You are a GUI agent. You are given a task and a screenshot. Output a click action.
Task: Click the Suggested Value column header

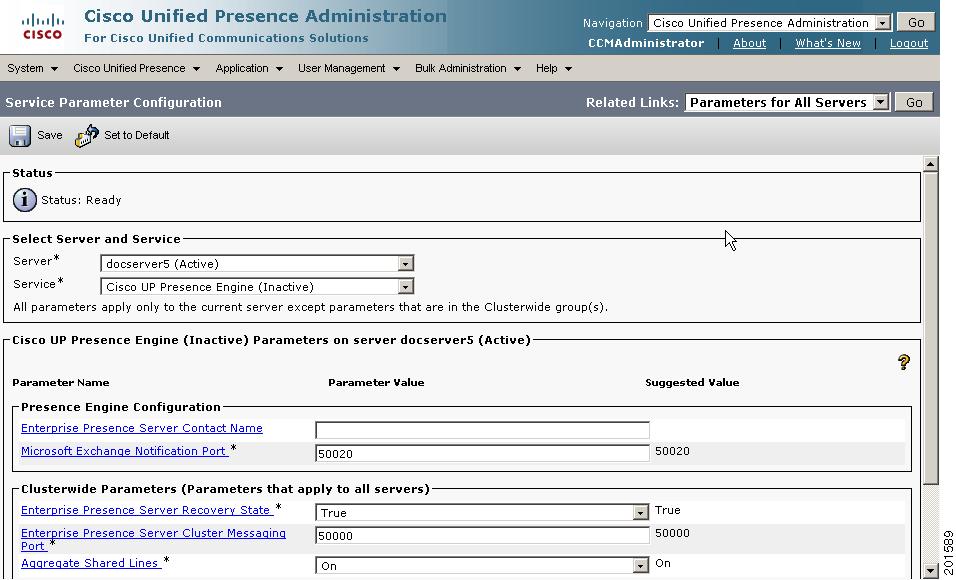coord(692,383)
